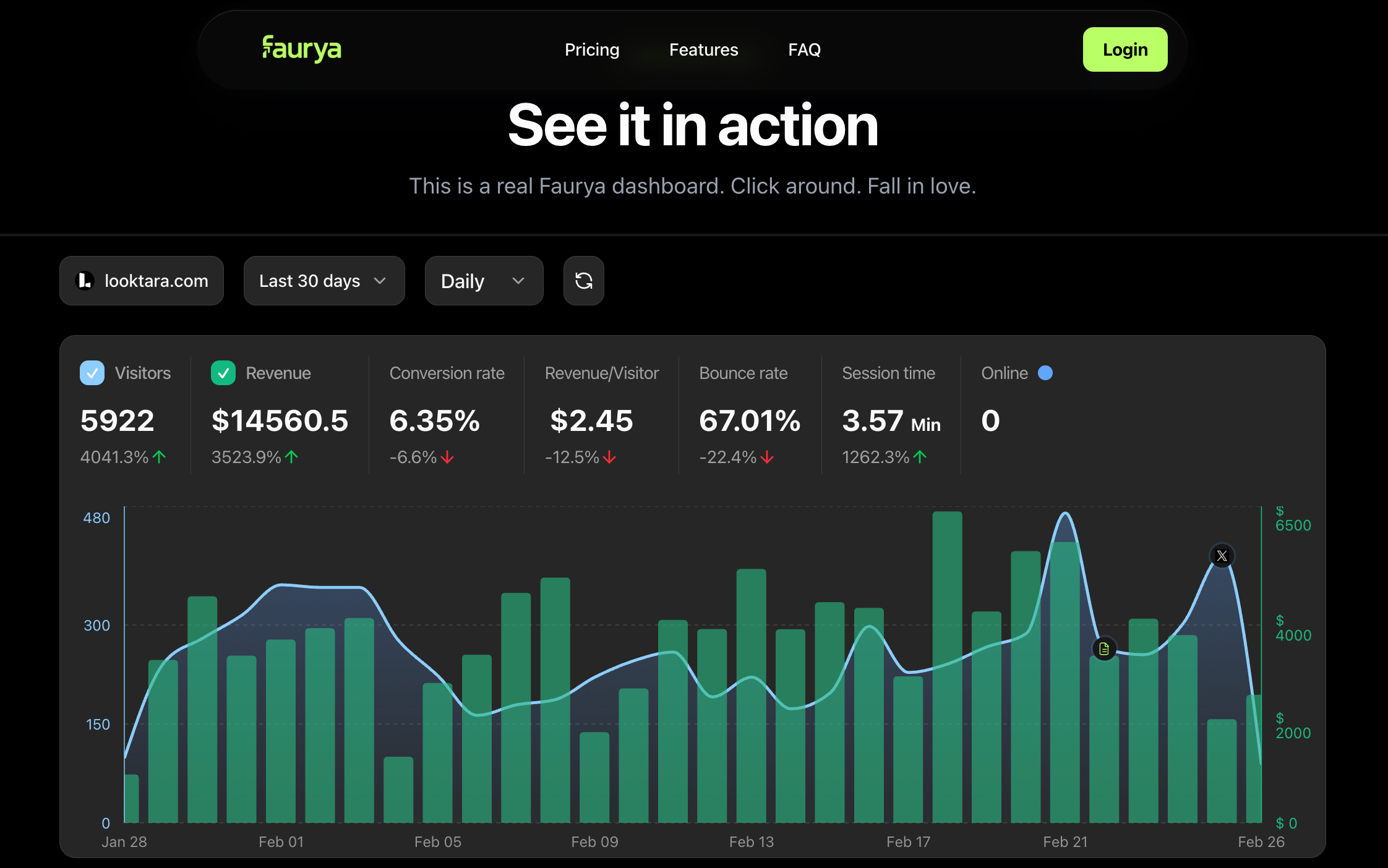Click the FAQ nav link
Viewport: 1388px width, 868px height.
pyautogui.click(x=804, y=49)
